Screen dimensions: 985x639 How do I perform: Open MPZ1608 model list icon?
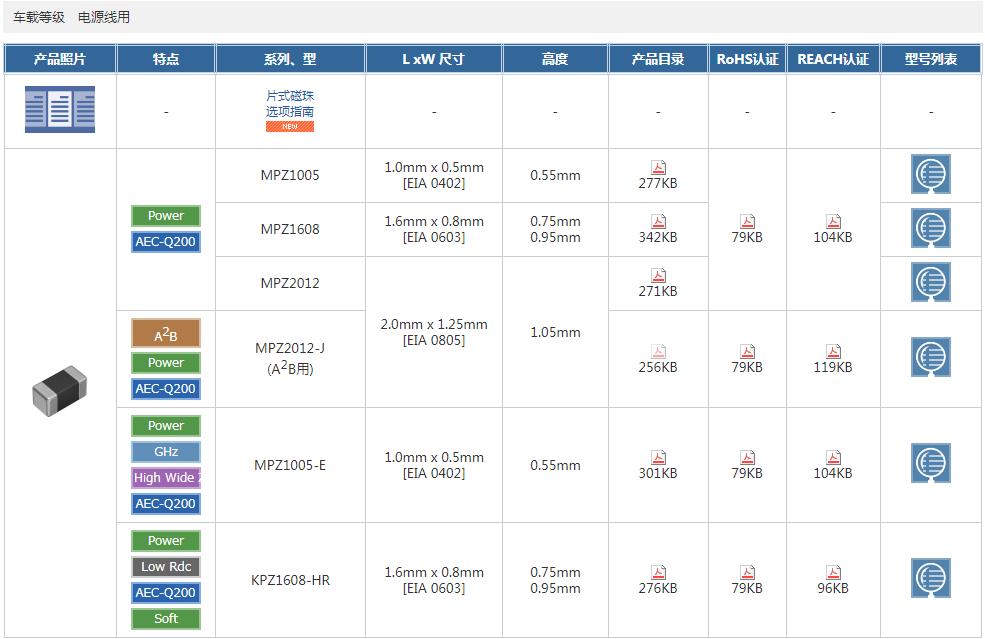pyautogui.click(x=930, y=229)
